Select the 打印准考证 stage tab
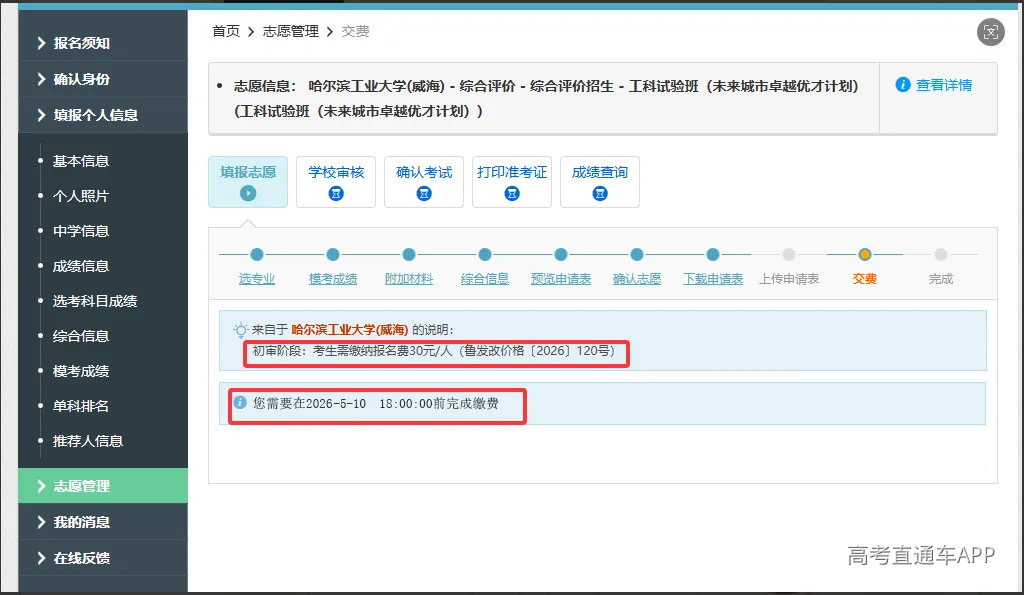The width and height of the screenshot is (1024, 595). click(512, 182)
